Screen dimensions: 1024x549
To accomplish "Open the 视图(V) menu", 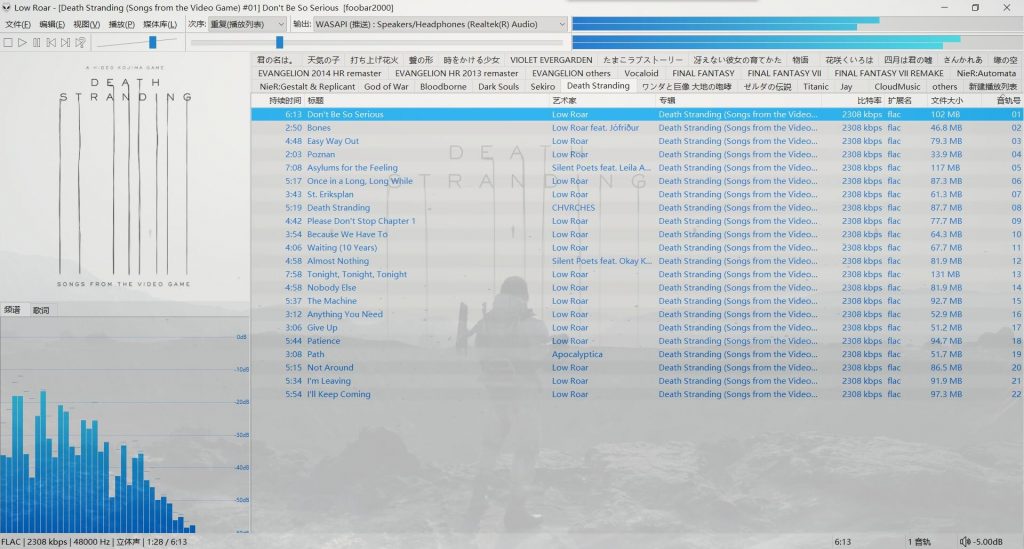I will [x=86, y=24].
